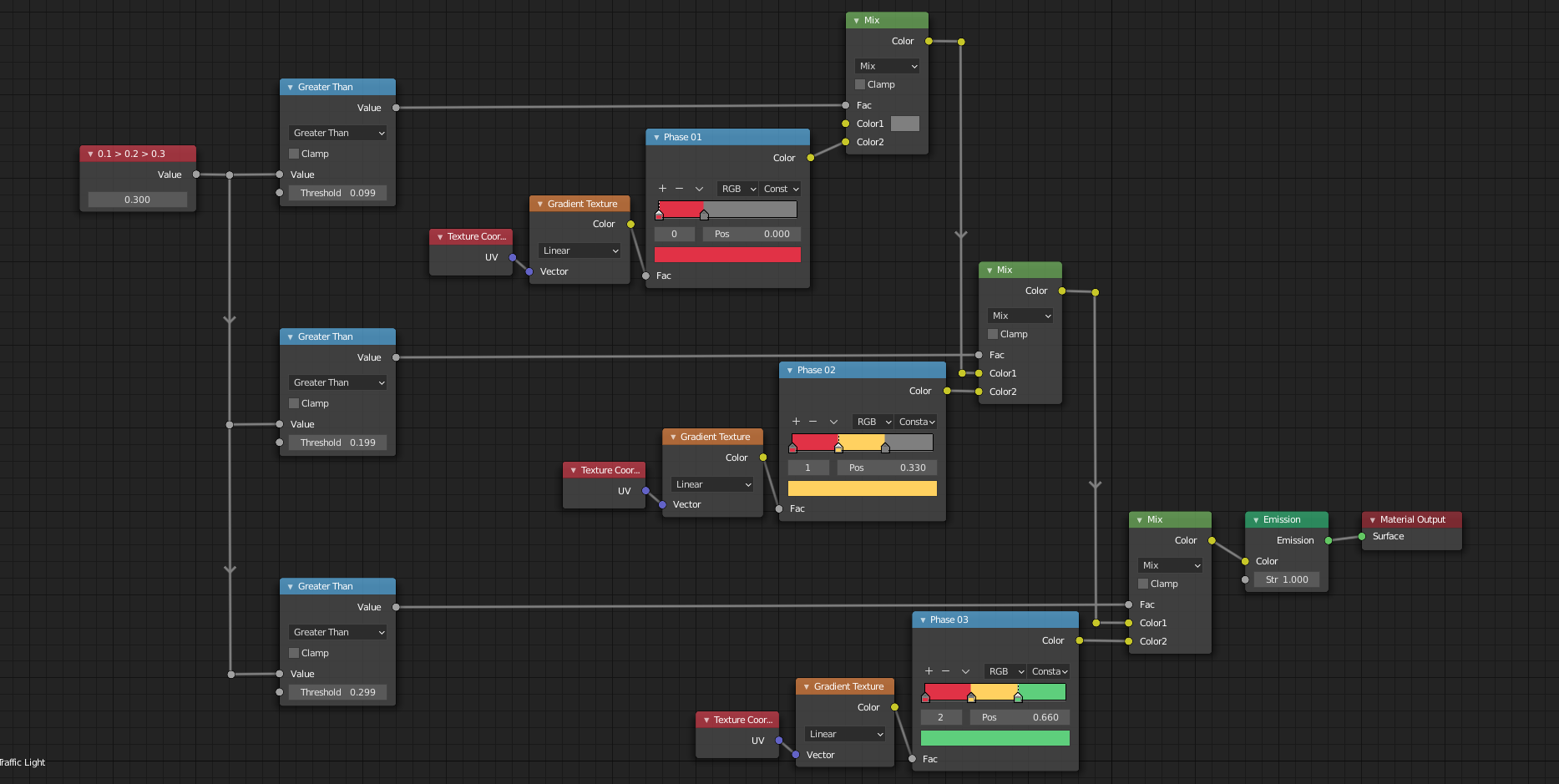Enable Clamp on Greater Than with threshold 0.199
The width and height of the screenshot is (1559, 784).
294,403
